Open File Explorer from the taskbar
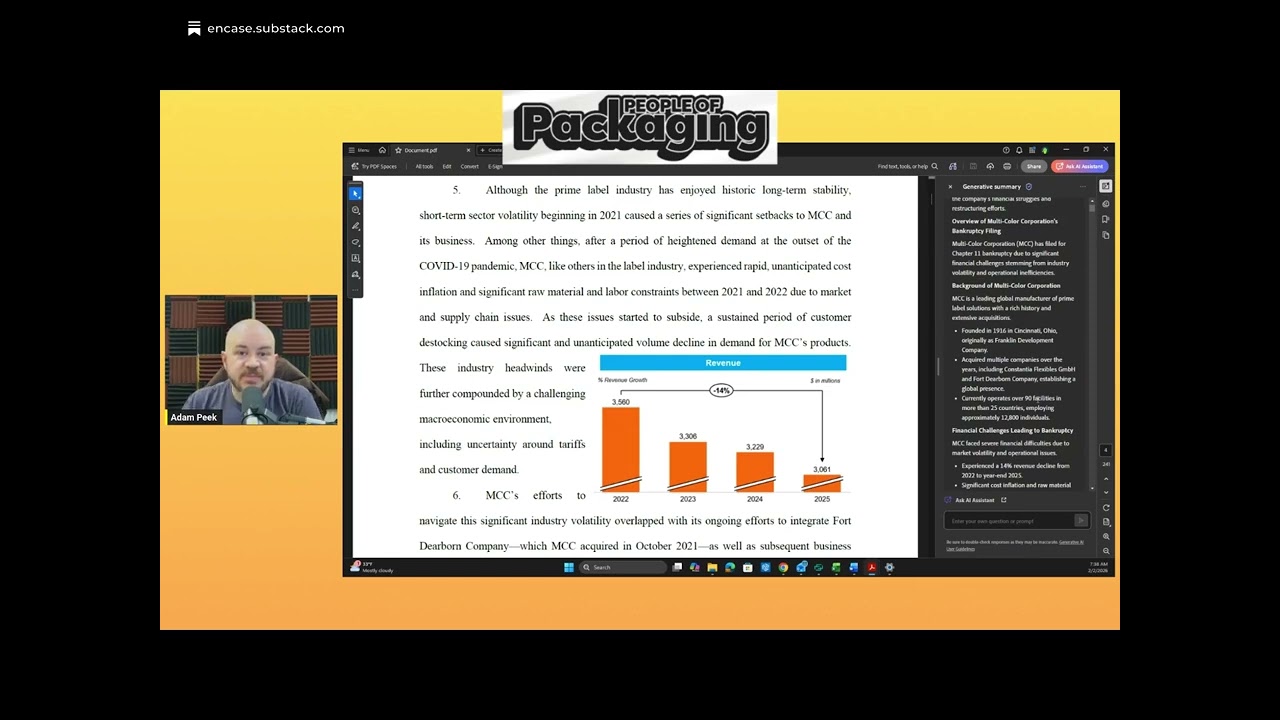The height and width of the screenshot is (720, 1280). (712, 567)
